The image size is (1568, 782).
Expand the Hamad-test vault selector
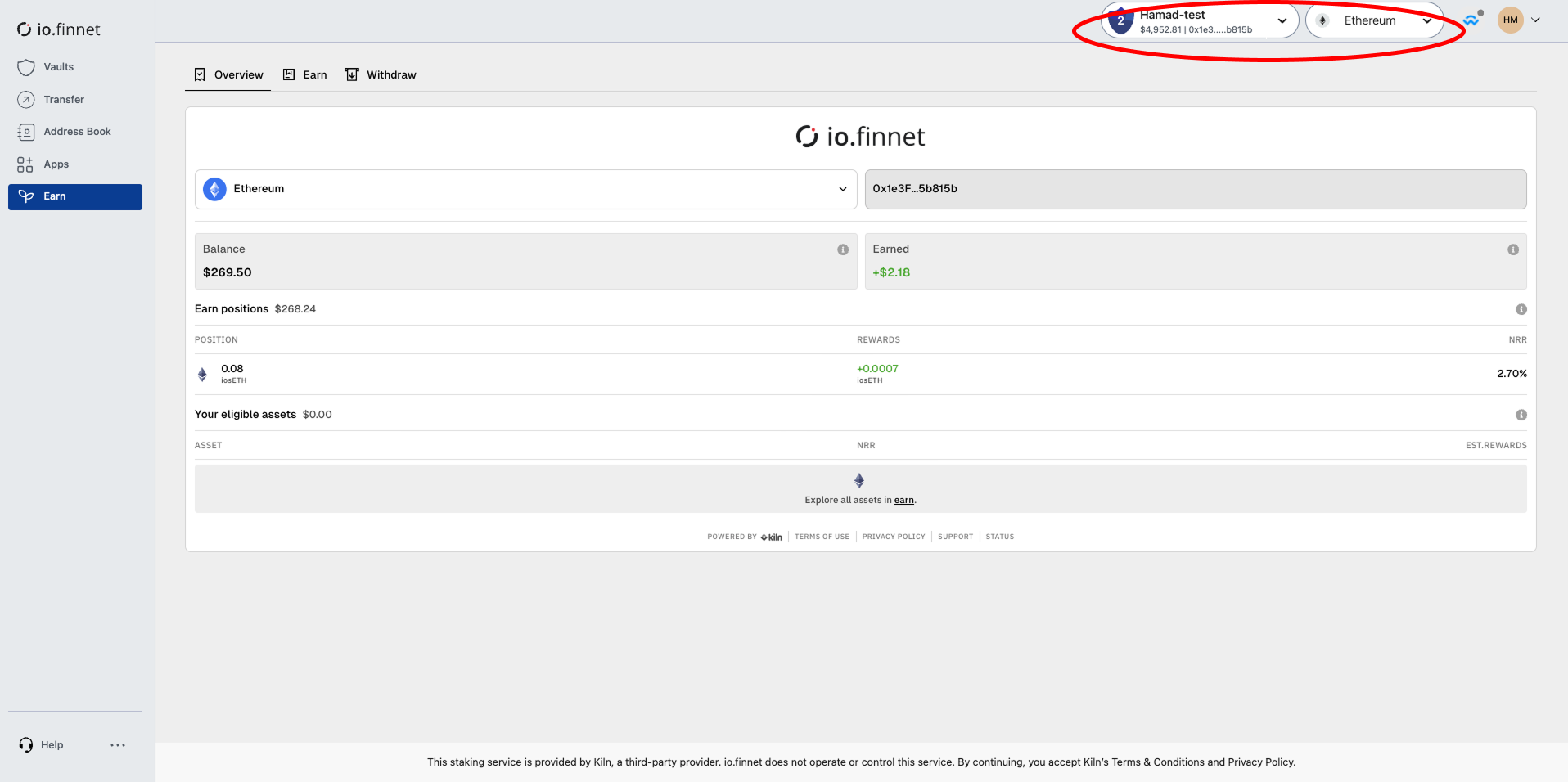[1200, 21]
